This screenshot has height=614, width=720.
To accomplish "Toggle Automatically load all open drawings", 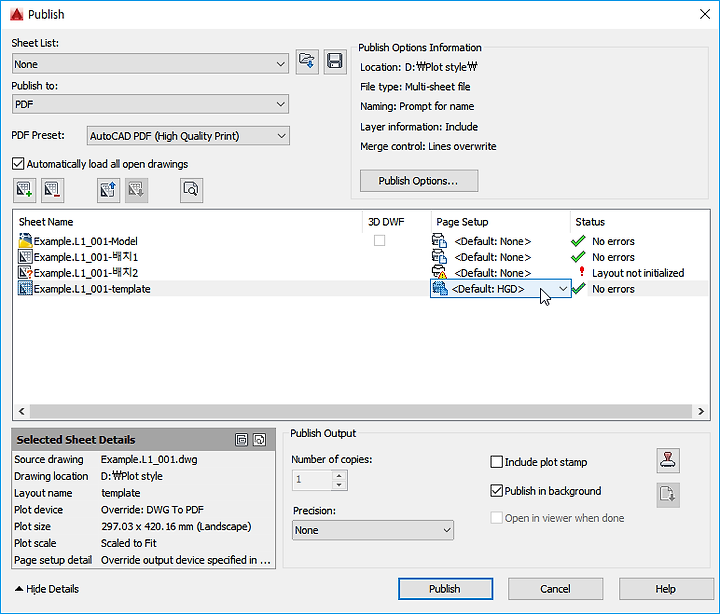I will (x=18, y=164).
